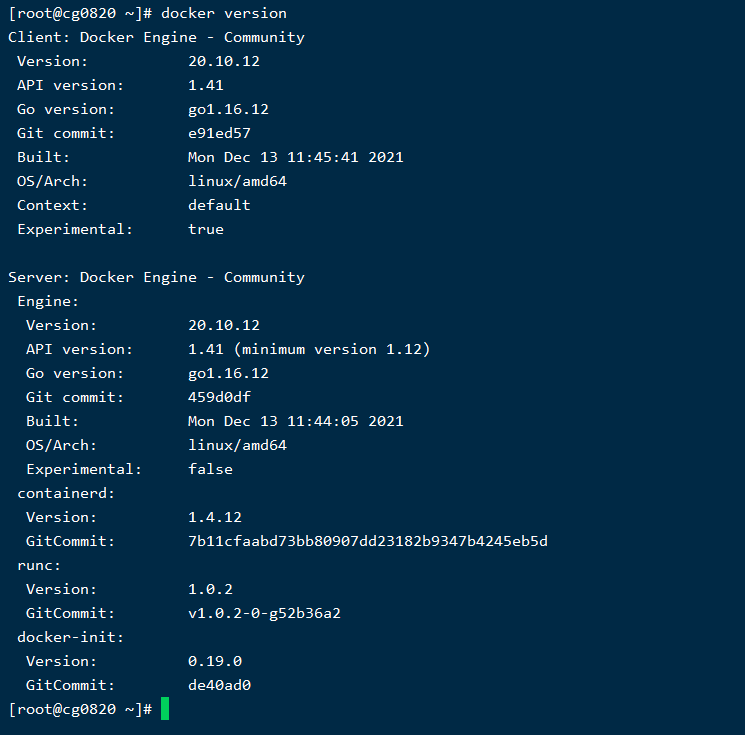This screenshot has width=745, height=735.
Task: Click the server Git commit 459d0df
Action: (x=219, y=397)
